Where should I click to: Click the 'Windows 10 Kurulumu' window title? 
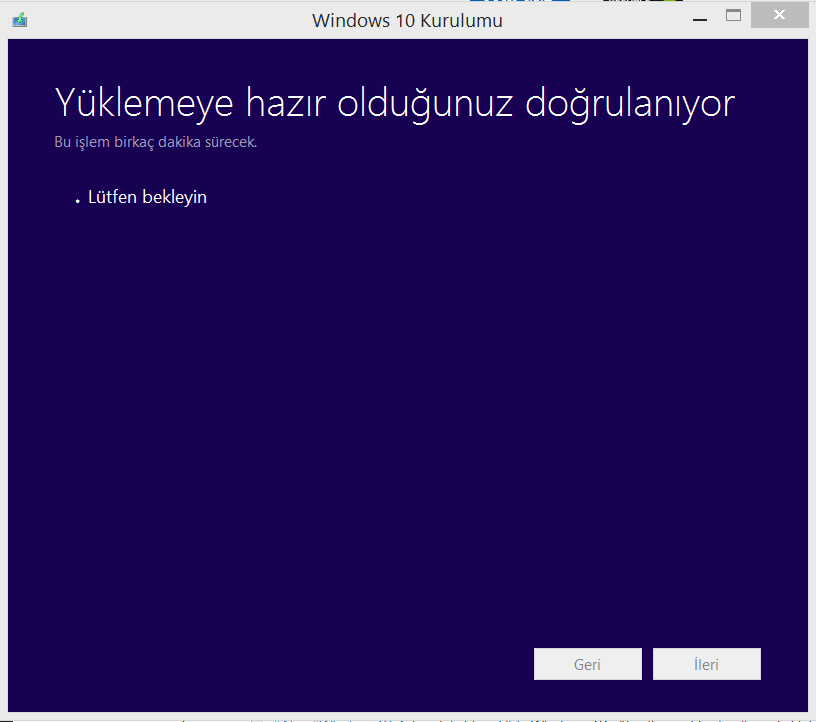(407, 21)
